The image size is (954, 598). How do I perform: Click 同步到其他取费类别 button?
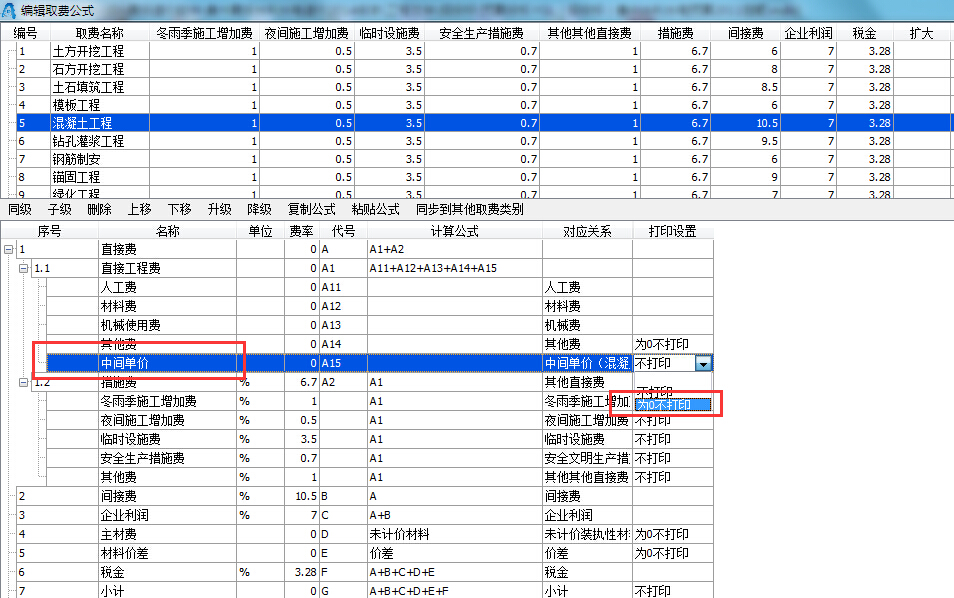(469, 210)
